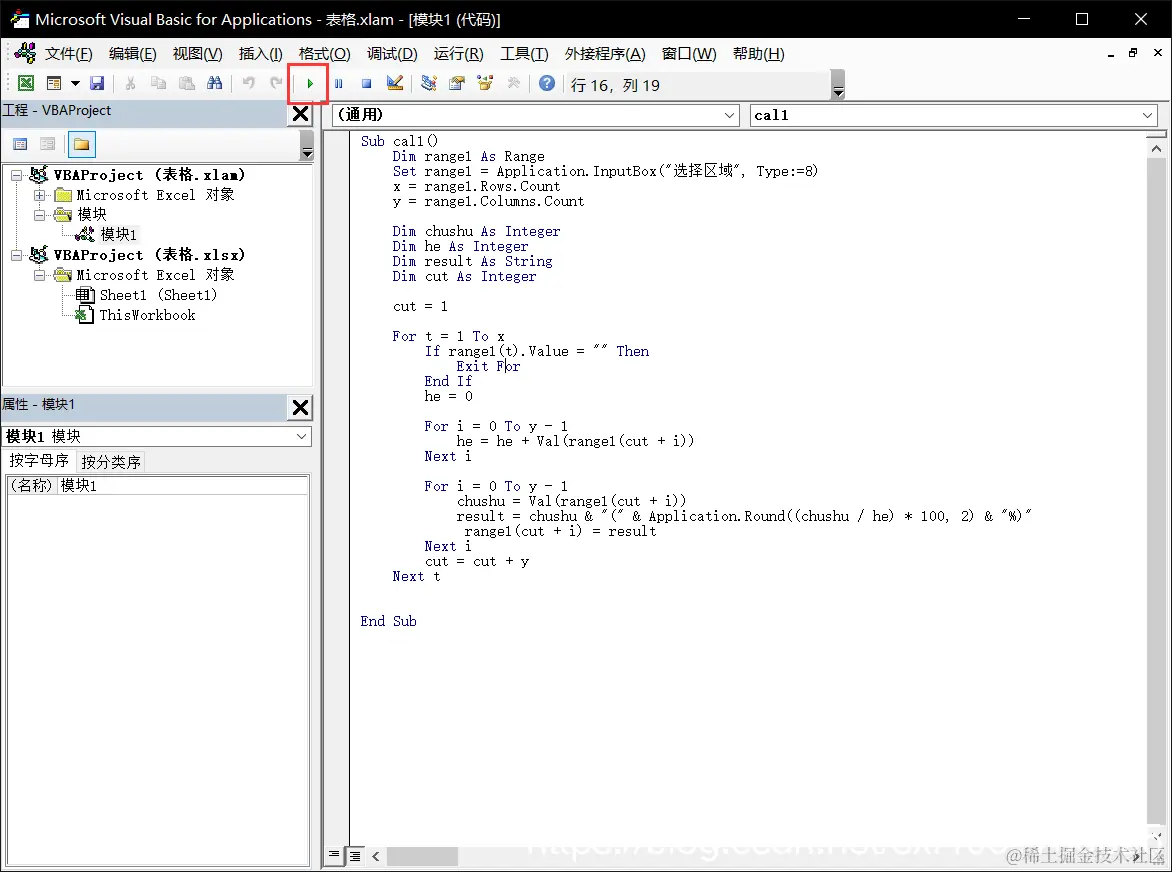Open the 调试(D) menu

coord(392,54)
